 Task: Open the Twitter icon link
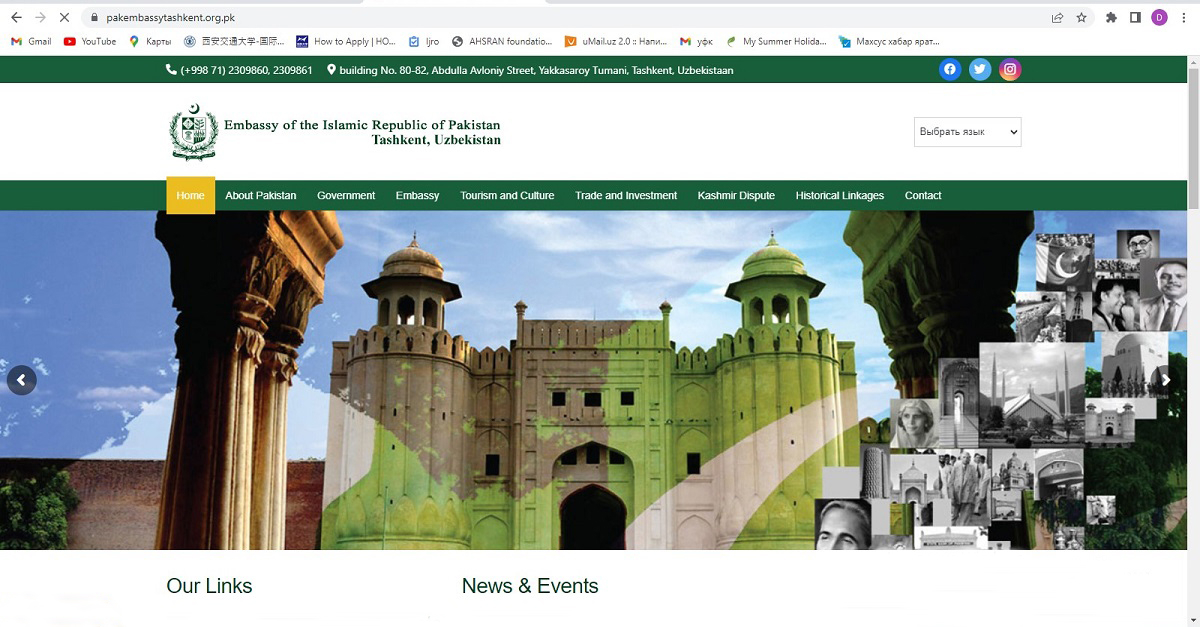[x=980, y=69]
